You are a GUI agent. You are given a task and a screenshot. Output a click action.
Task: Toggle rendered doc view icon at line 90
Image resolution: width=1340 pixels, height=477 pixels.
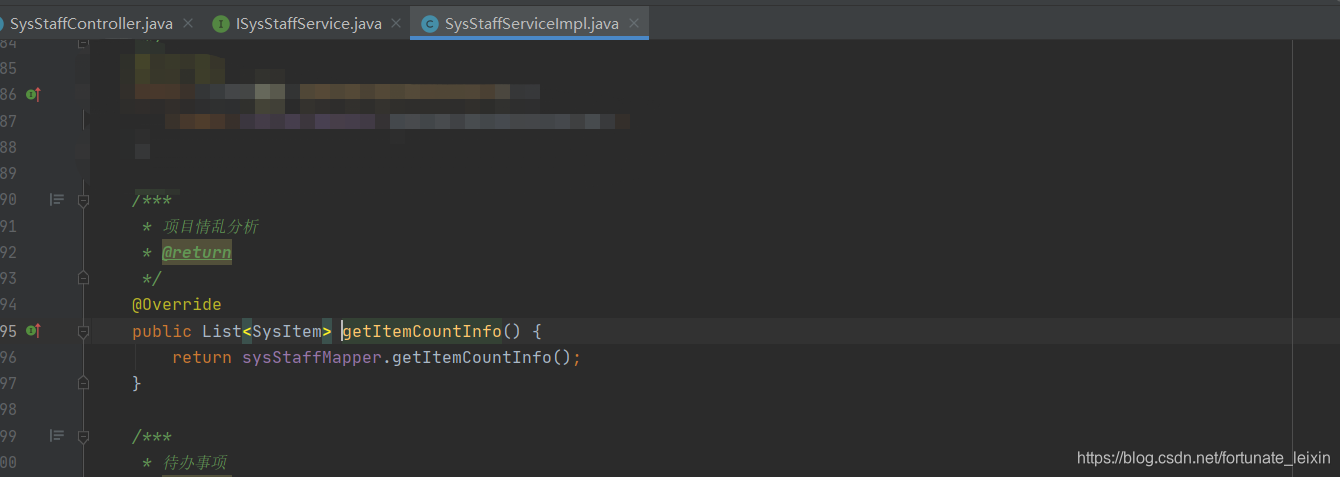(57, 200)
